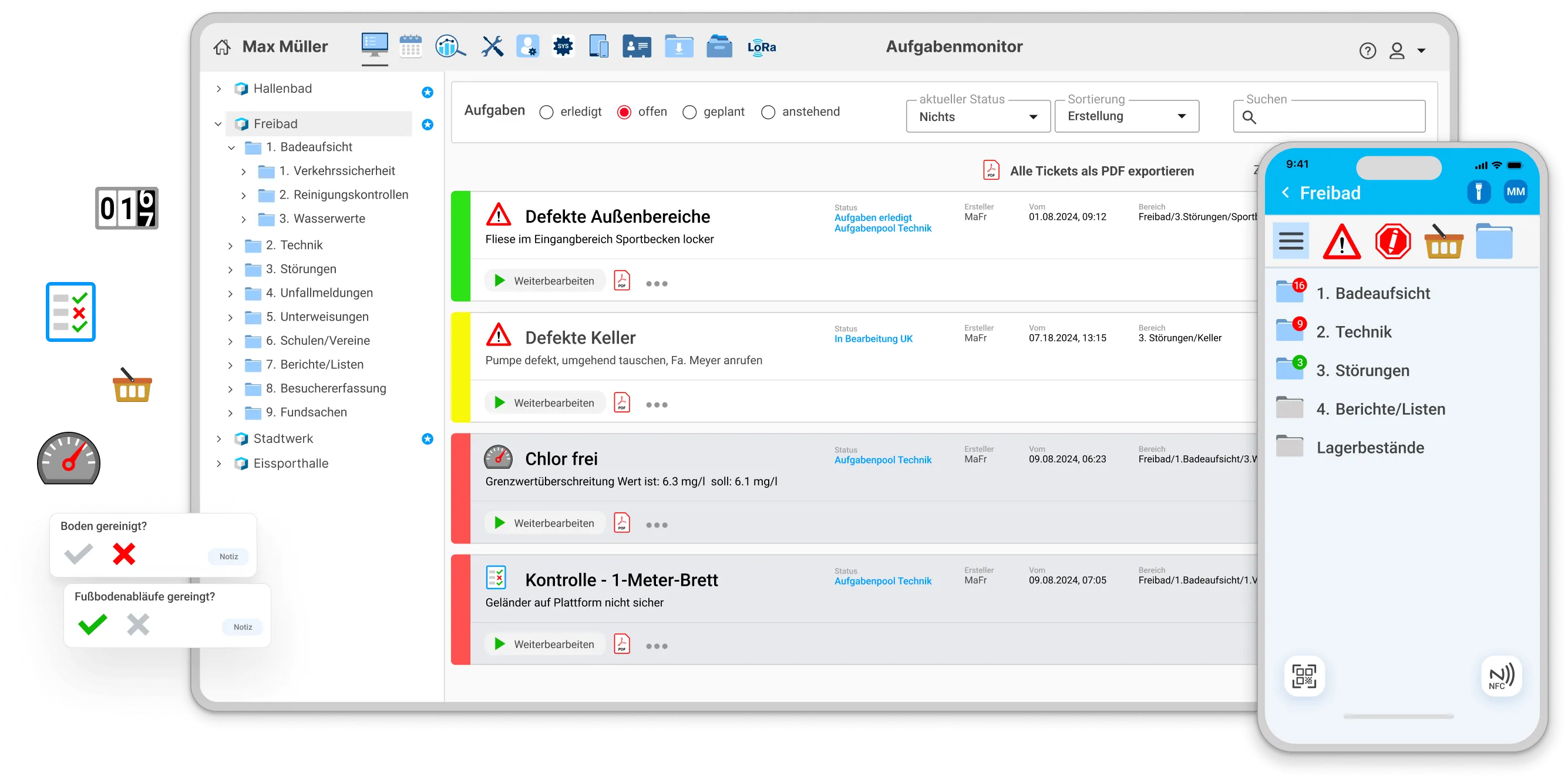Tap the QR code scanner button

[1304, 676]
